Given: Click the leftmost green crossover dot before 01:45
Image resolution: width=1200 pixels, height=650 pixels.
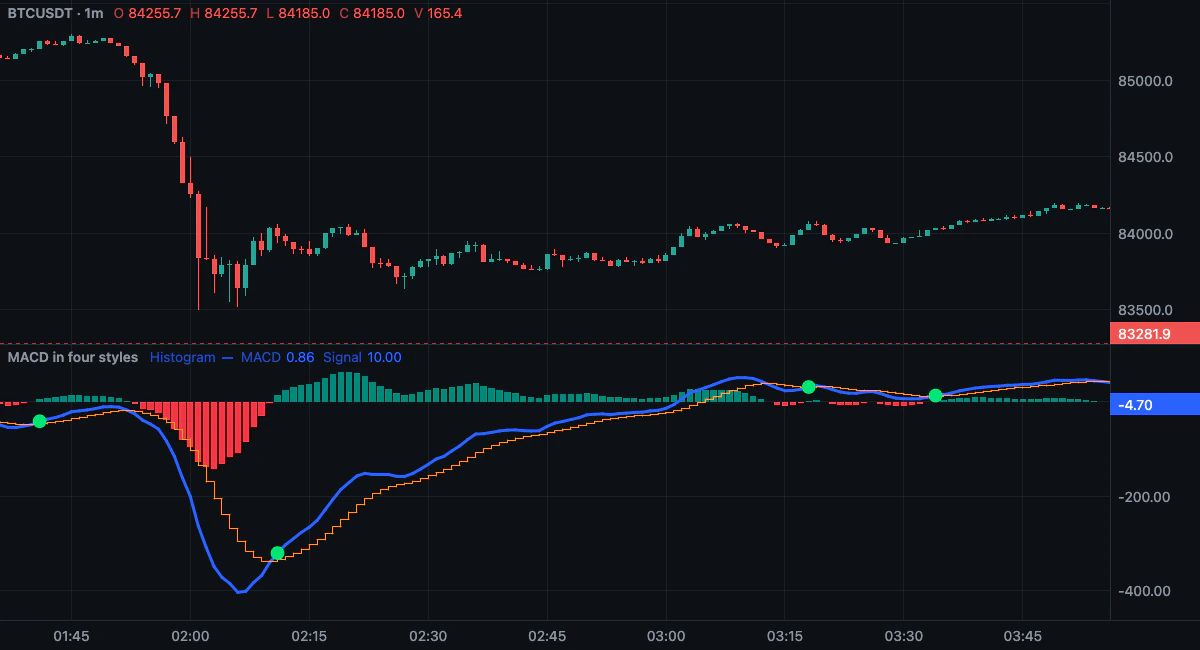Looking at the screenshot, I should click(x=39, y=421).
